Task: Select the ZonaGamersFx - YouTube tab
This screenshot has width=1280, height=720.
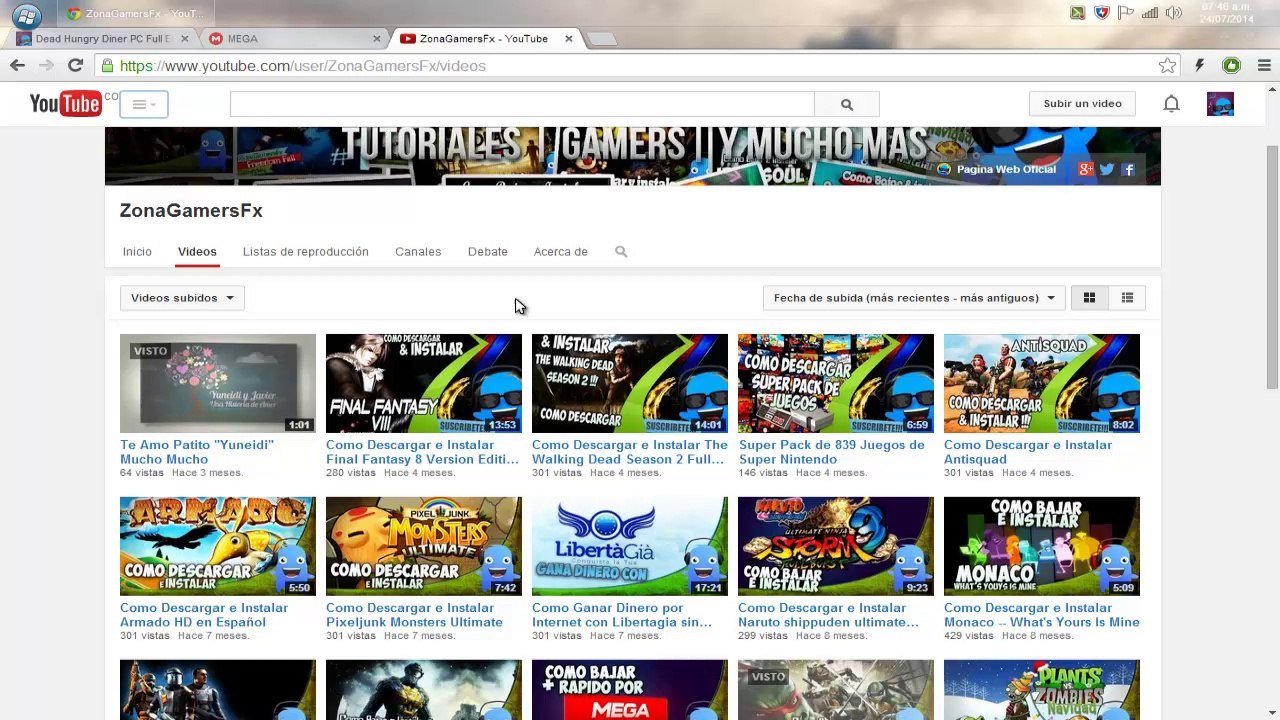Action: tap(485, 39)
